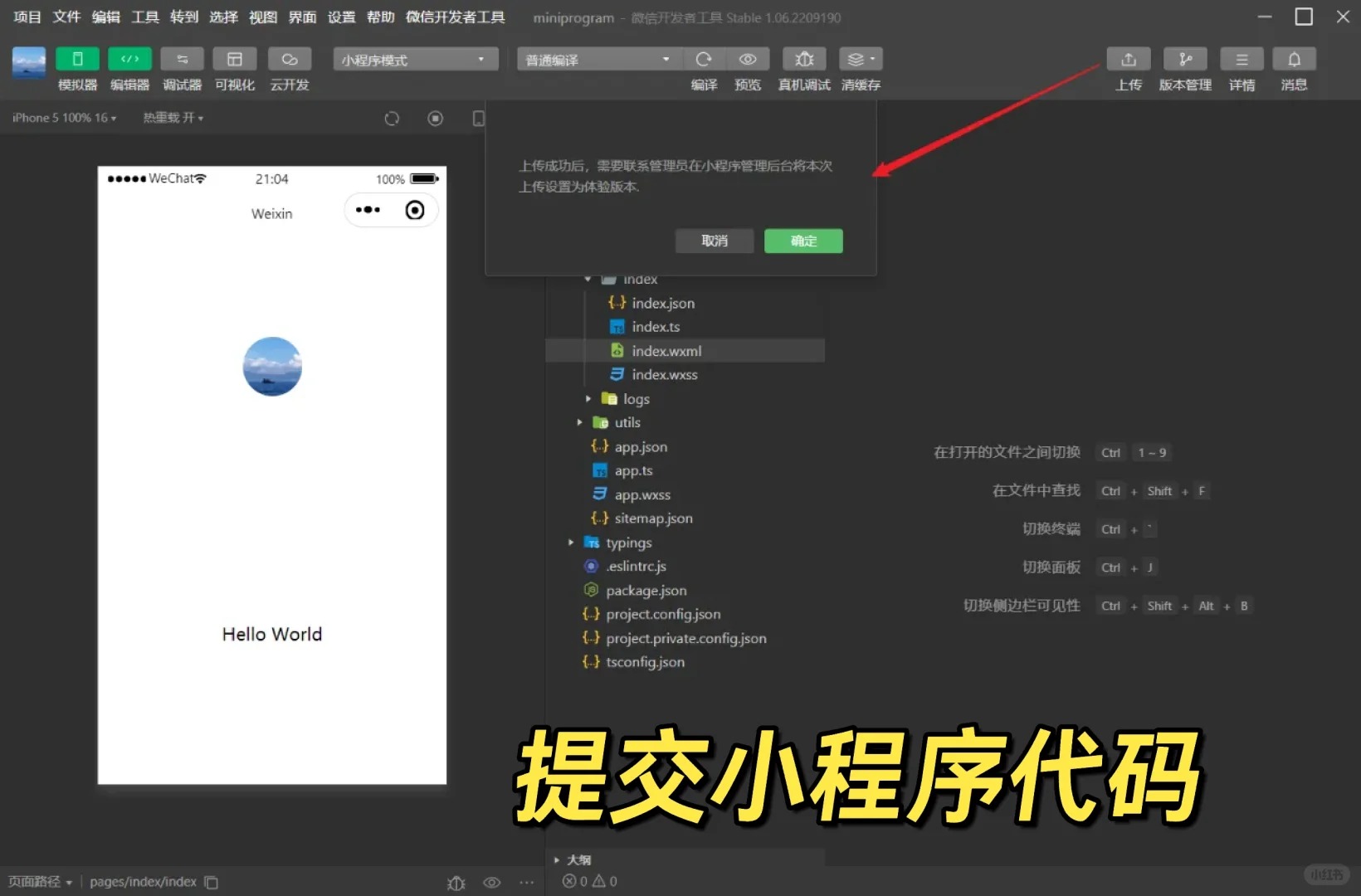This screenshot has width=1361, height=896.
Task: Open Version Management (版本管理) icon
Action: click(x=1185, y=60)
